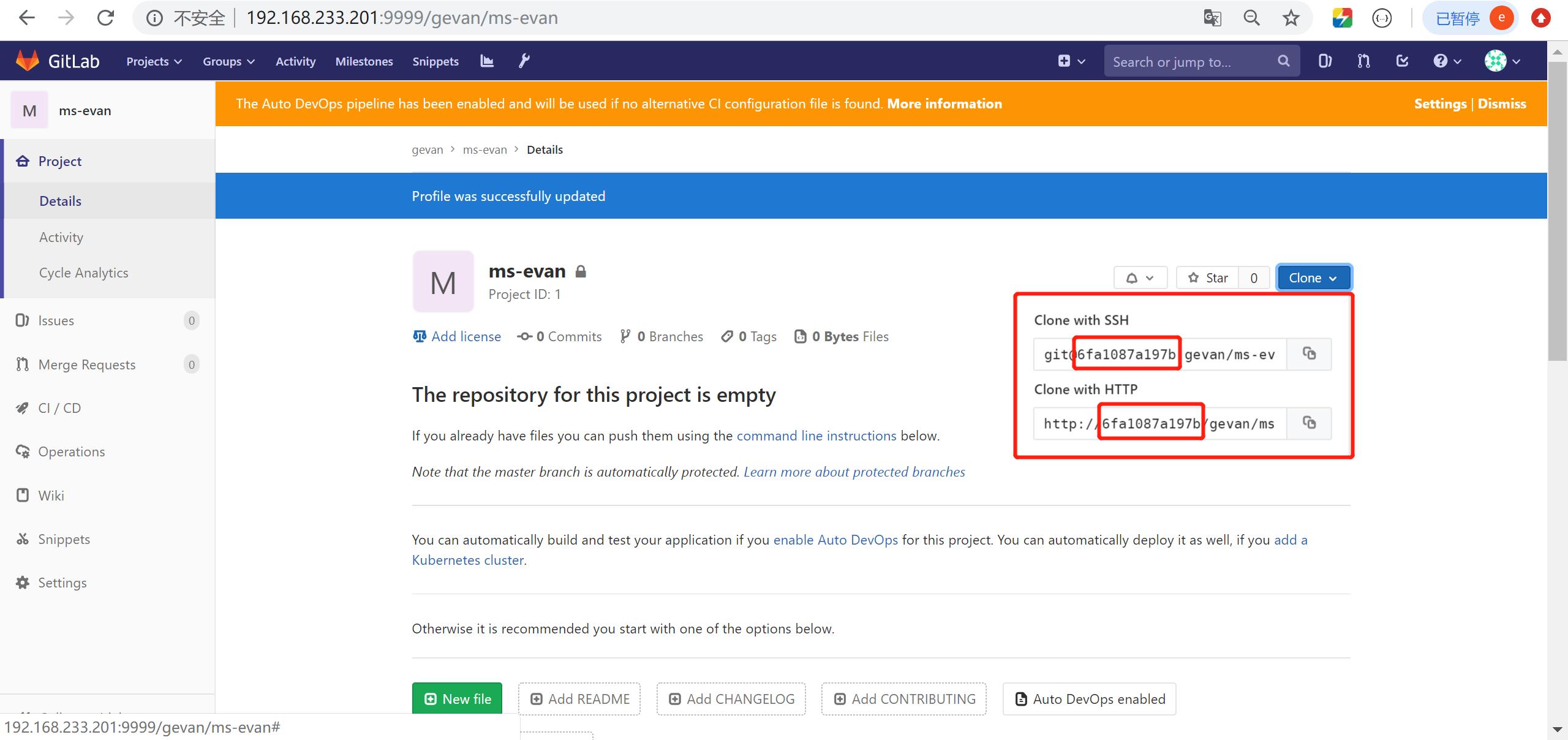This screenshot has width=1568, height=740.
Task: Open the Milestones nav item
Action: (364, 61)
